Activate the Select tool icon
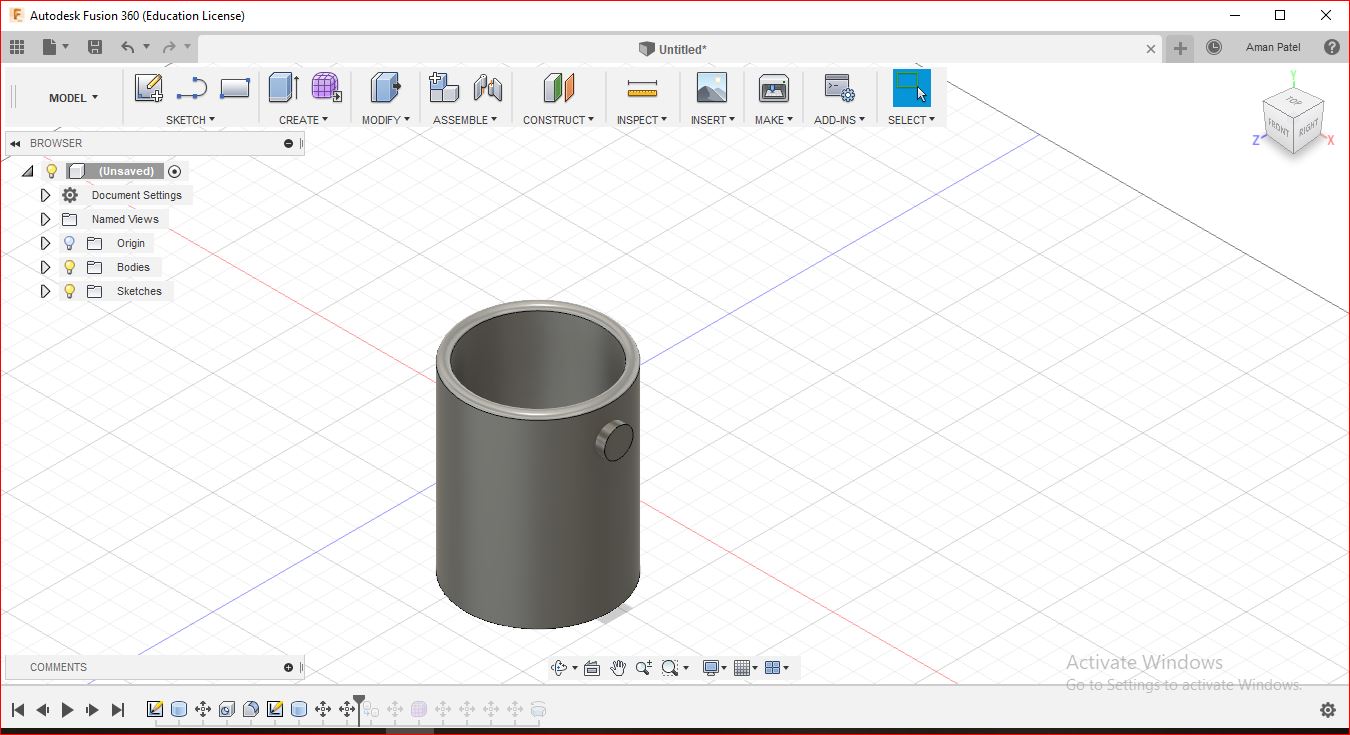1350x735 pixels. click(x=911, y=88)
